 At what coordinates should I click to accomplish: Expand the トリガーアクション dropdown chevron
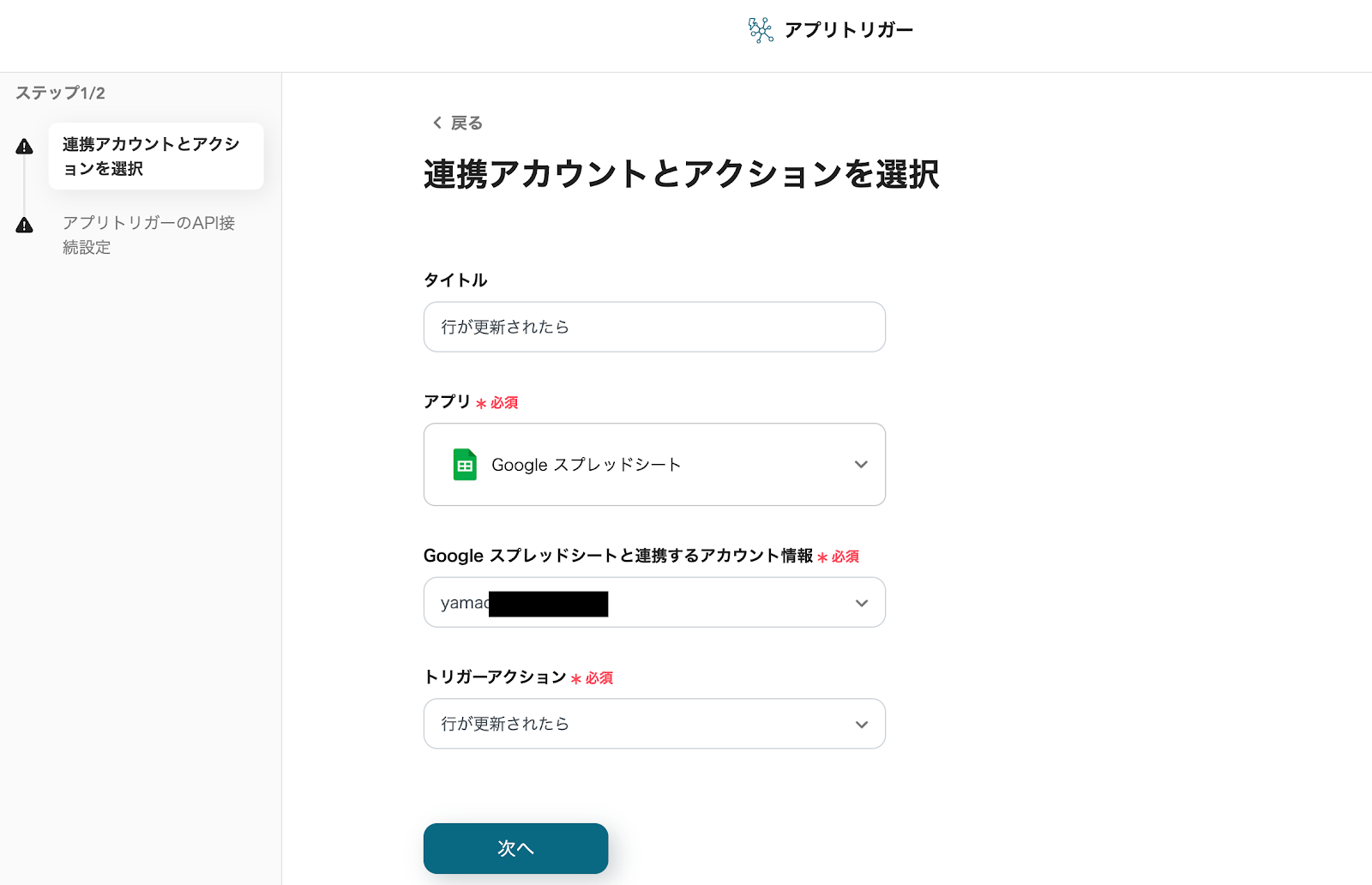[861, 725]
